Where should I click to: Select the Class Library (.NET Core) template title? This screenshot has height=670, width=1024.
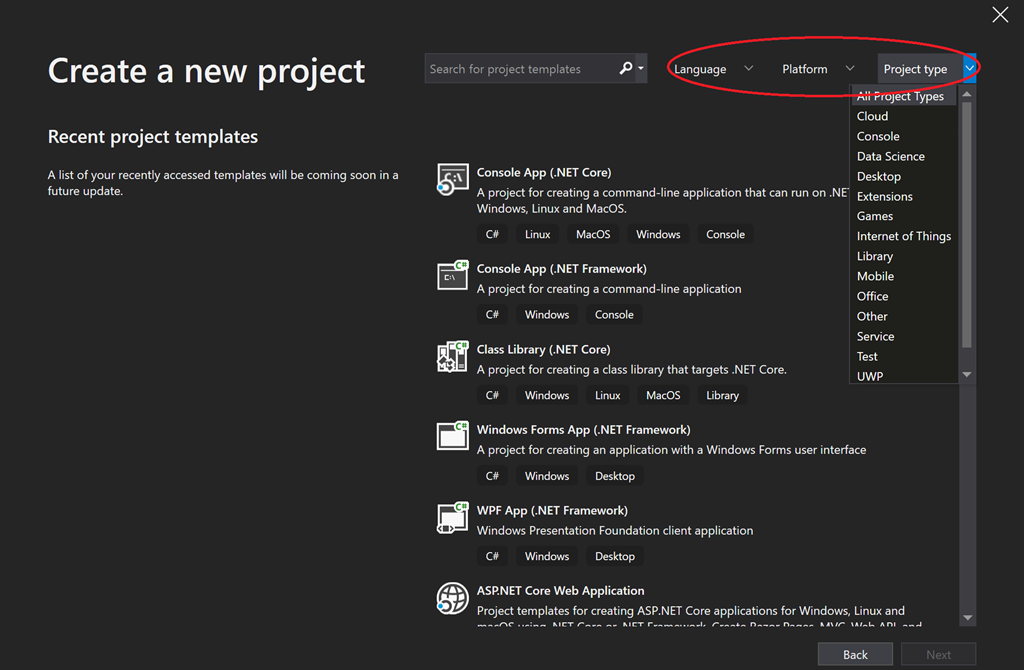click(543, 349)
